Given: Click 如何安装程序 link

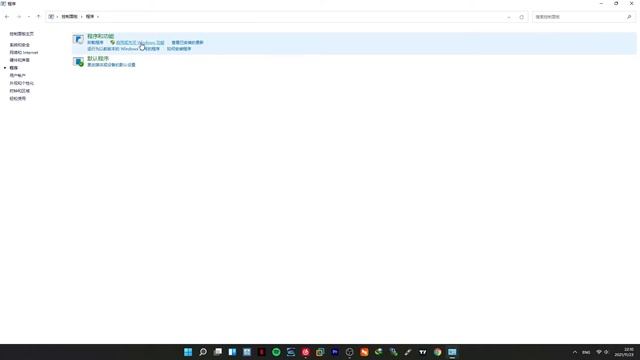Looking at the screenshot, I should [179, 49].
